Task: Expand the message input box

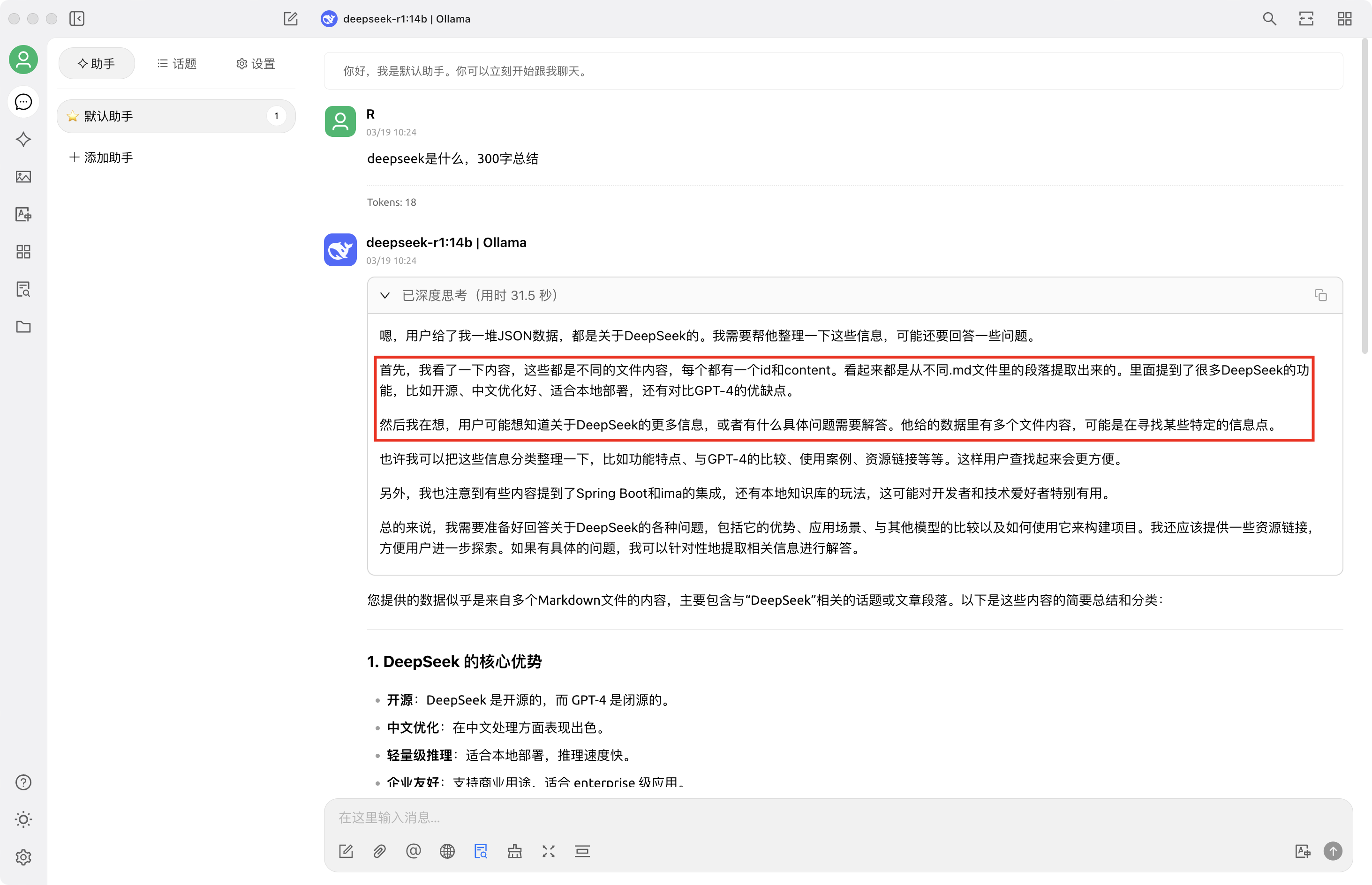Action: (548, 851)
